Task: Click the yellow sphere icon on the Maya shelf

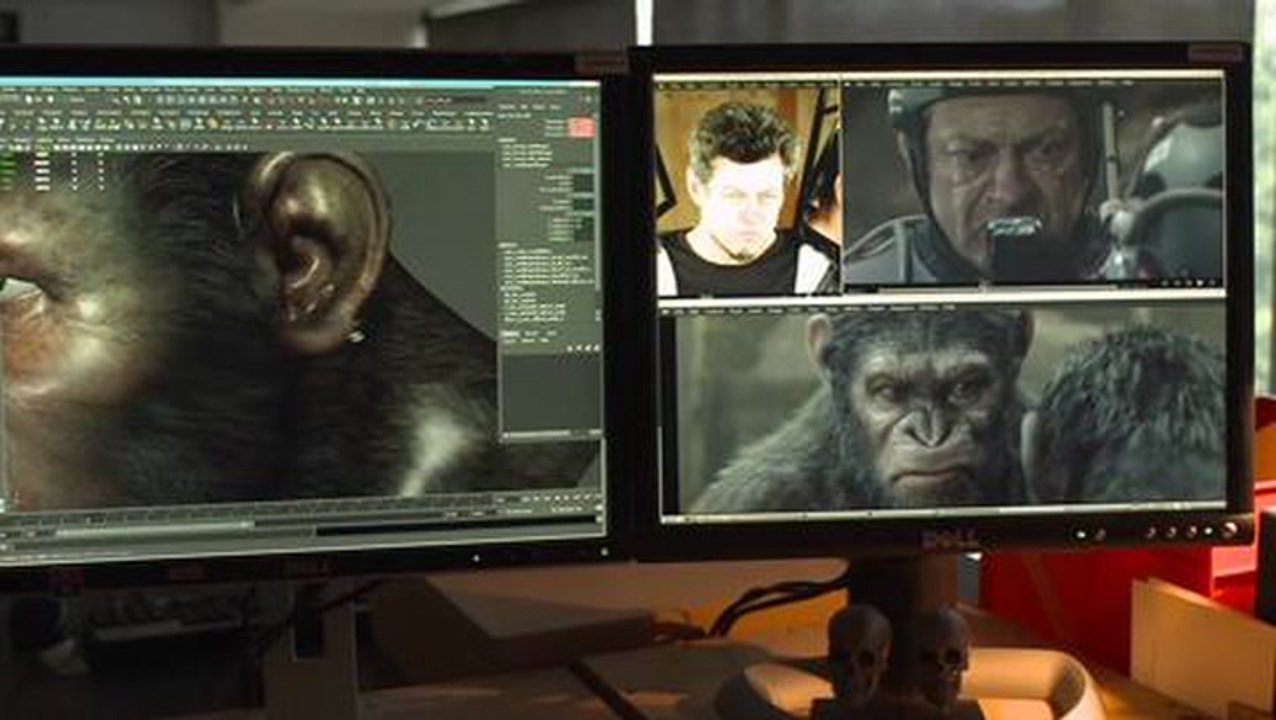Action: [x=213, y=123]
